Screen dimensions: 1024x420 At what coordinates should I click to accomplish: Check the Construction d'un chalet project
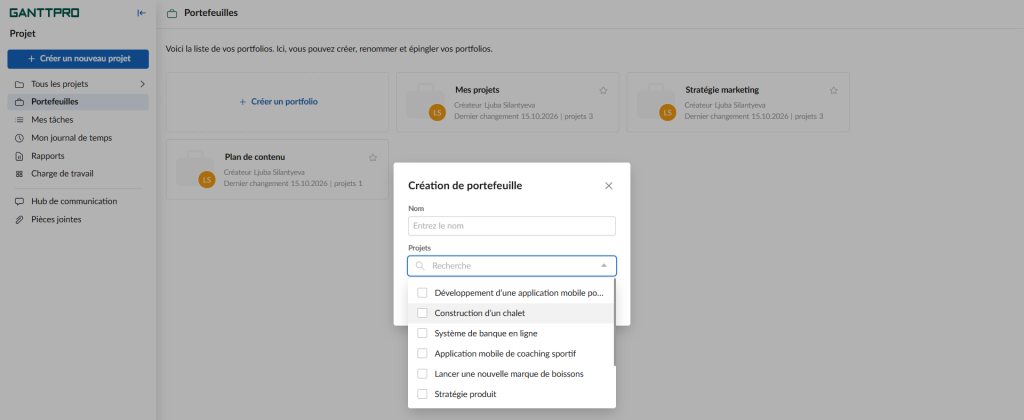(x=422, y=313)
